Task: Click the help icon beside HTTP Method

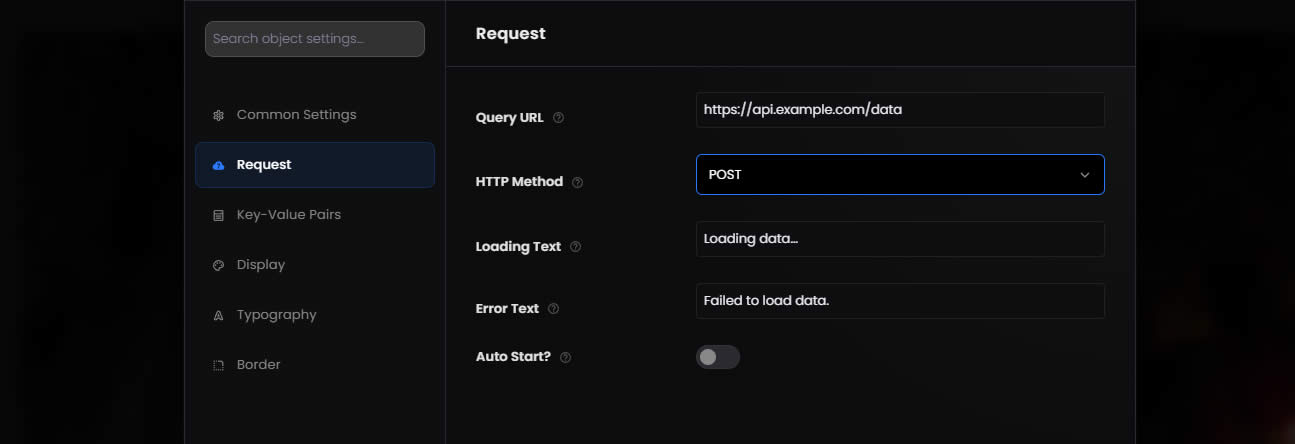Action: click(x=577, y=182)
